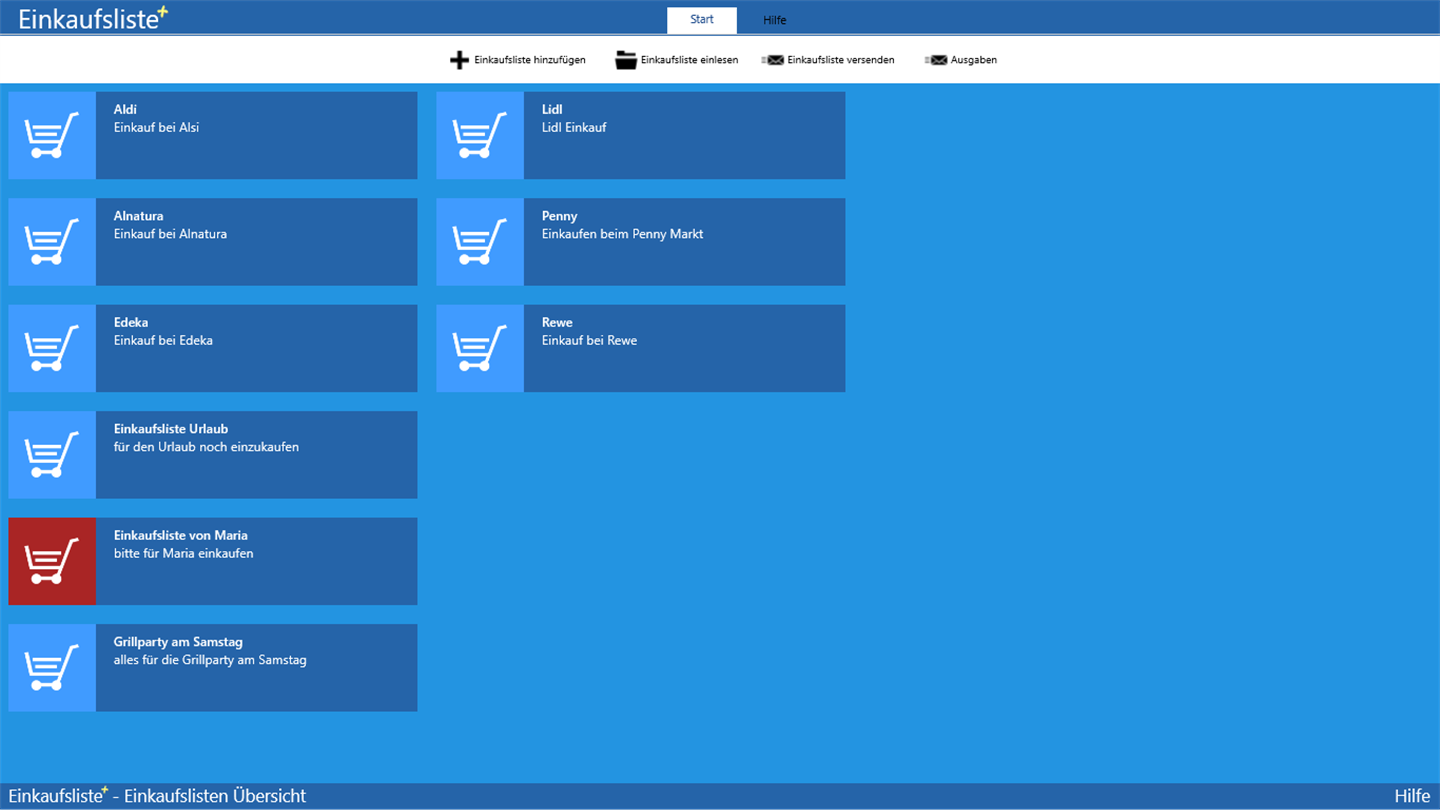Image resolution: width=1440 pixels, height=810 pixels.
Task: Click the envelope icon beside Ausgaben
Action: tap(936, 60)
